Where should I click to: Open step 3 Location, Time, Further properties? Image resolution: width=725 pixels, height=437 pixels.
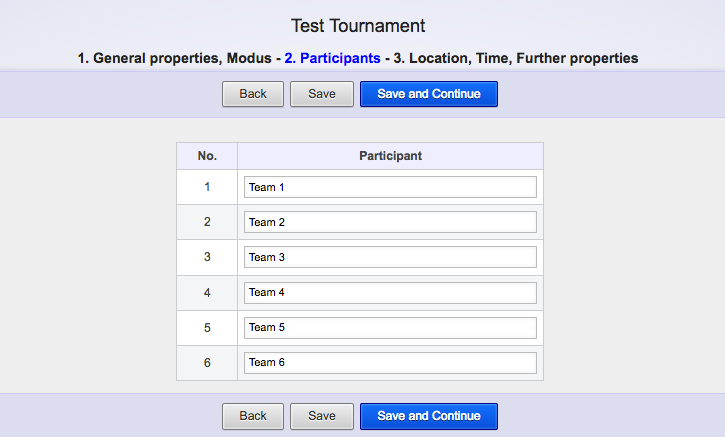click(518, 58)
